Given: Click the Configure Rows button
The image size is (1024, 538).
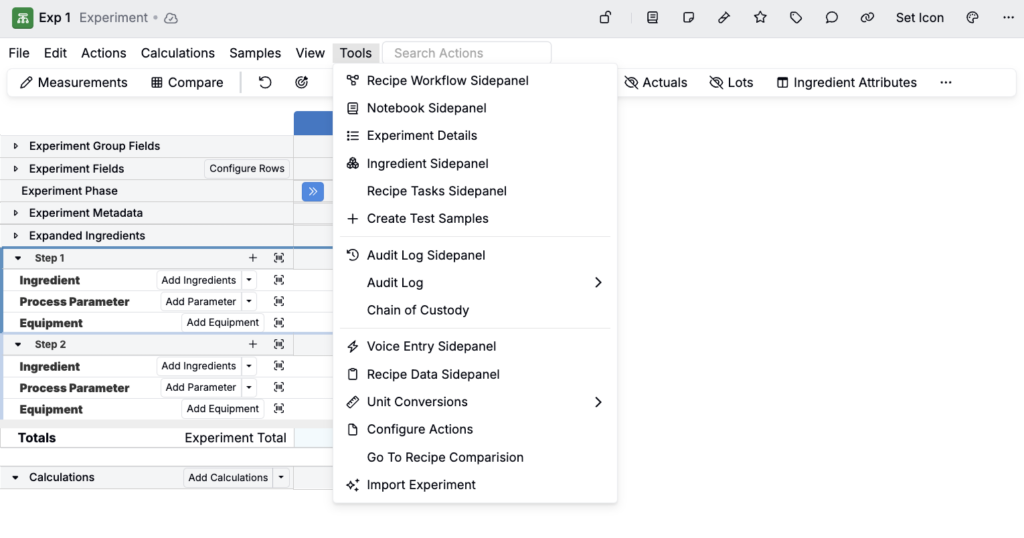Looking at the screenshot, I should click(247, 168).
